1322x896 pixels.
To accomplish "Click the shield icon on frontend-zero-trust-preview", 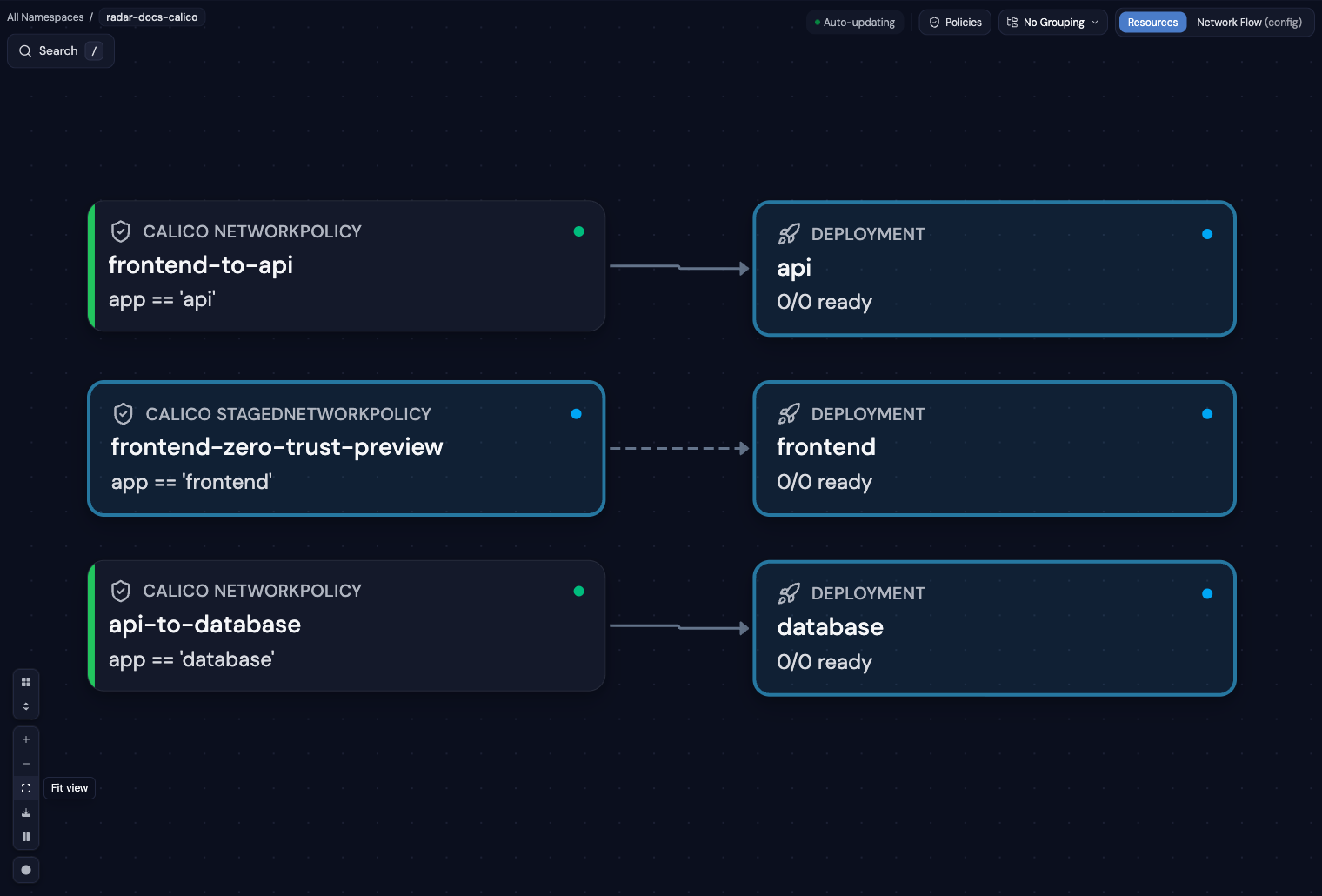I will pyautogui.click(x=124, y=414).
